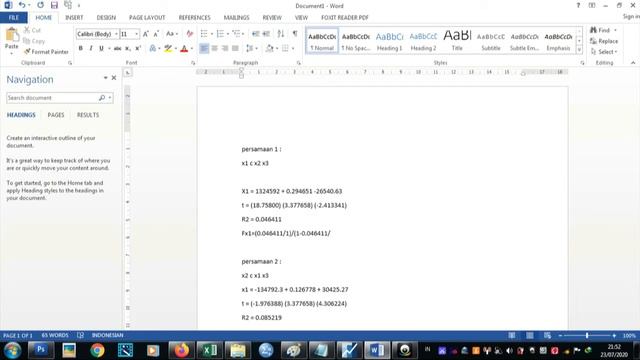Expand the Styles gallery More arrow
The width and height of the screenshot is (640, 360).
pyautogui.click(x=579, y=50)
